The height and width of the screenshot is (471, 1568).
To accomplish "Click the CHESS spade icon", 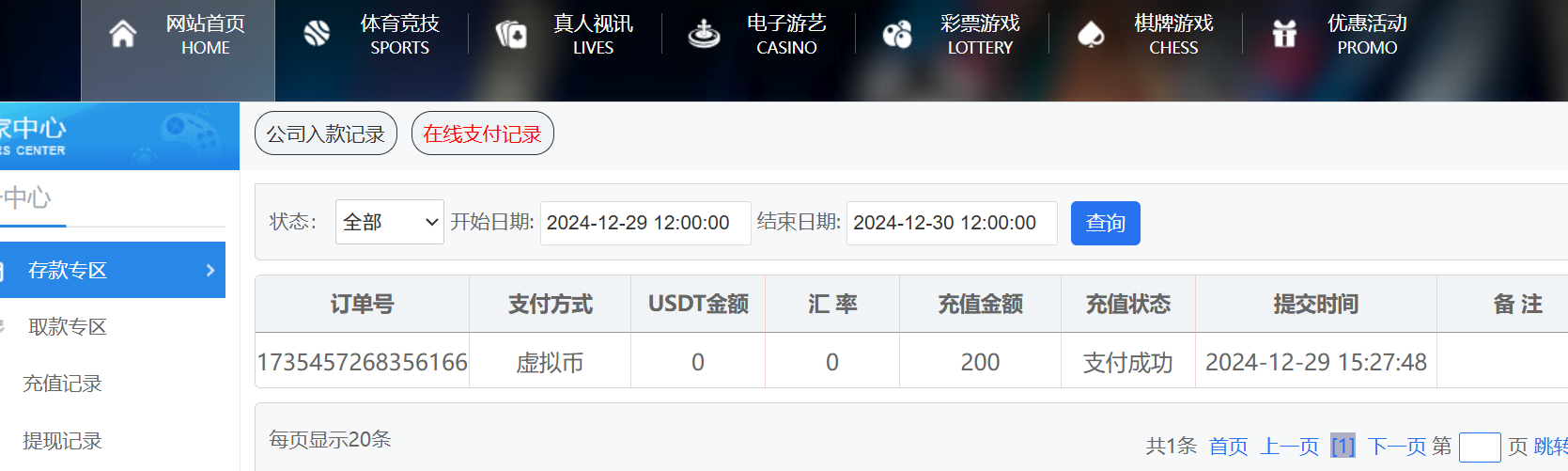I will pyautogui.click(x=1091, y=35).
